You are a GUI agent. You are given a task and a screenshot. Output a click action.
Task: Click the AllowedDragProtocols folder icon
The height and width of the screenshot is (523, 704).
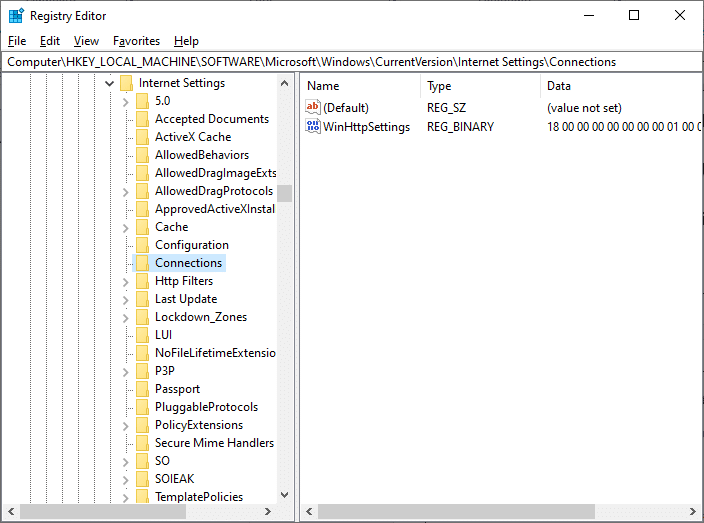(142, 191)
